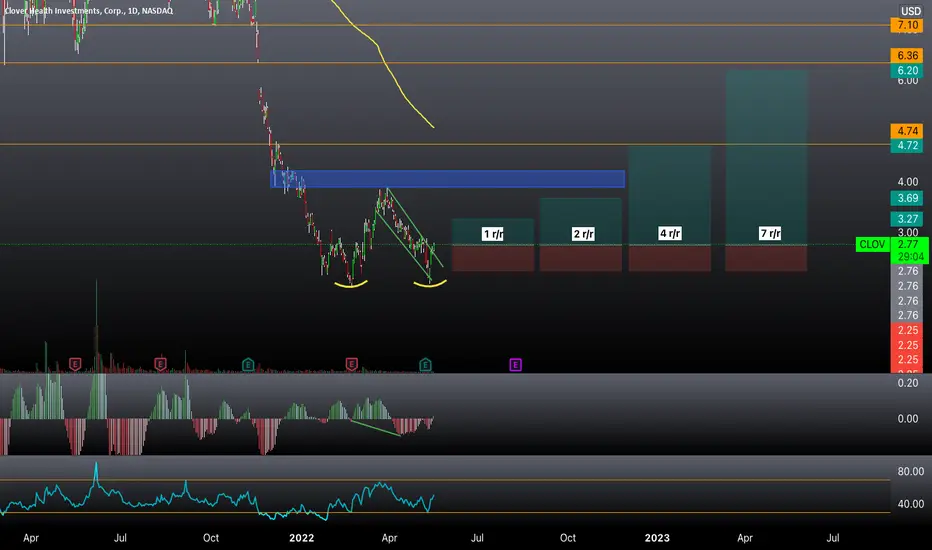Click the 3.00 price axis value
Screen dimensions: 932x550
pos(908,232)
